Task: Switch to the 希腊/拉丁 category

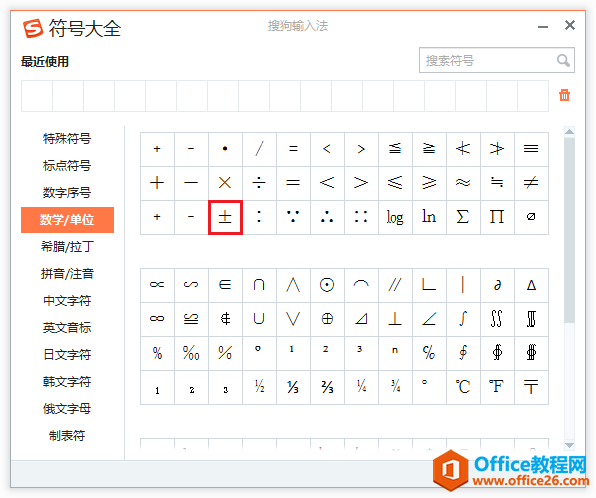Action: coord(67,247)
